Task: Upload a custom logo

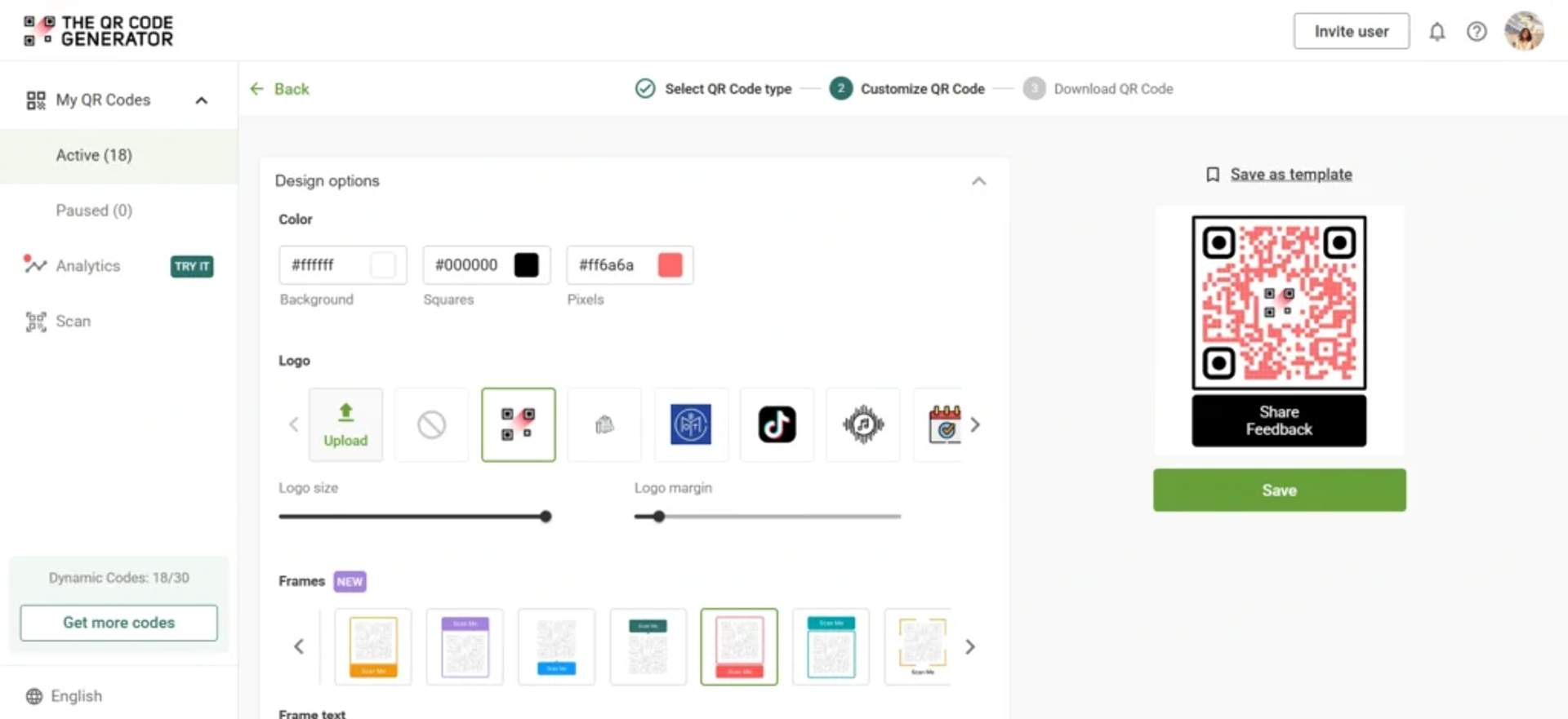Action: point(345,425)
